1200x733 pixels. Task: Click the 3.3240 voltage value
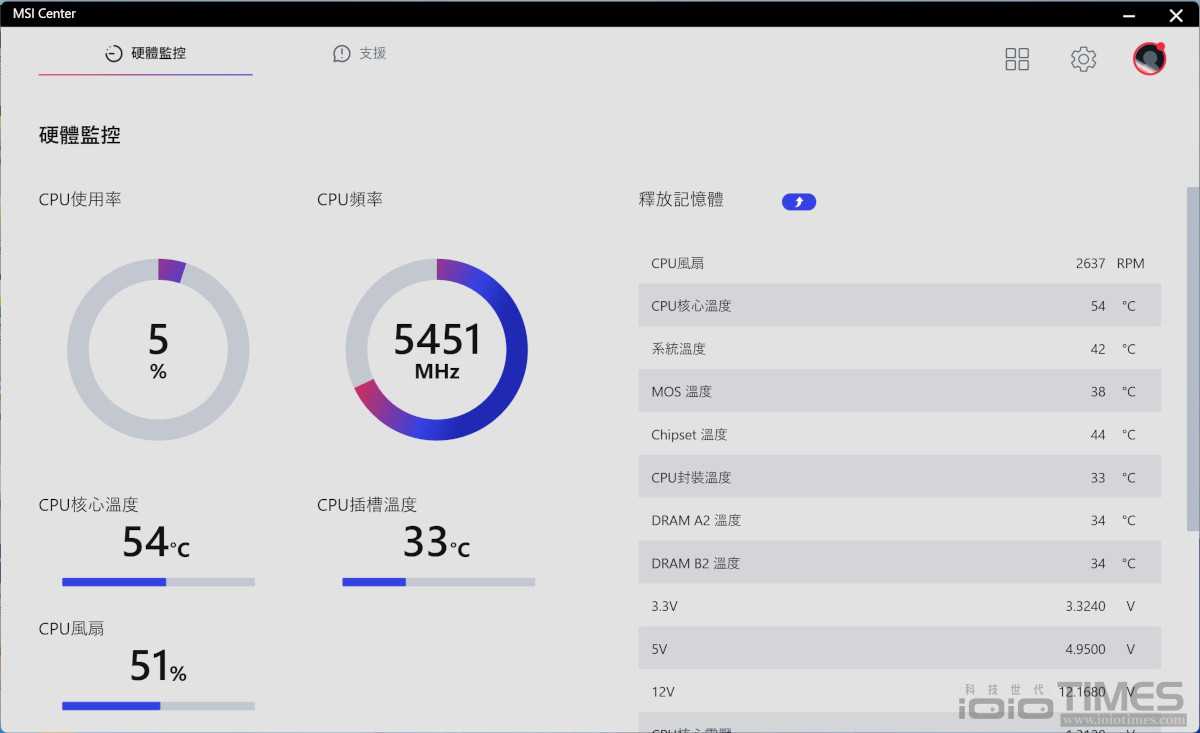(x=1085, y=607)
